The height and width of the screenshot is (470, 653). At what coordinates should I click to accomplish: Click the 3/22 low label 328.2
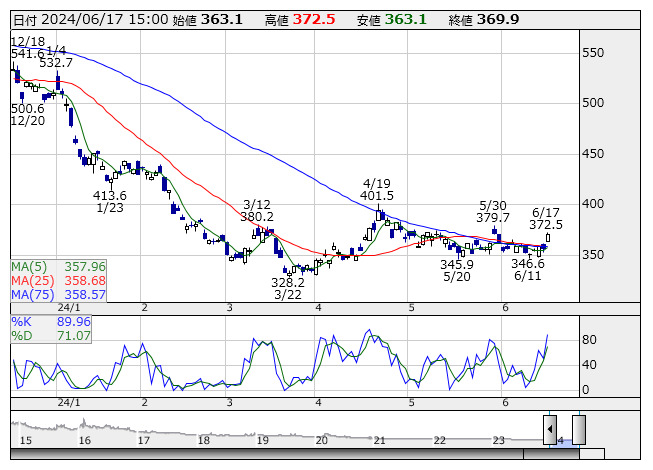click(288, 283)
